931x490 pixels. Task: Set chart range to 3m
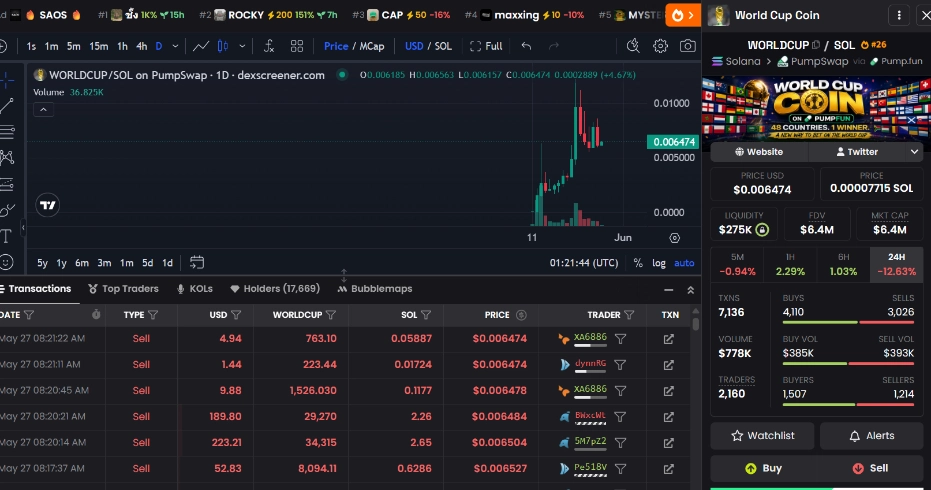[104, 263]
